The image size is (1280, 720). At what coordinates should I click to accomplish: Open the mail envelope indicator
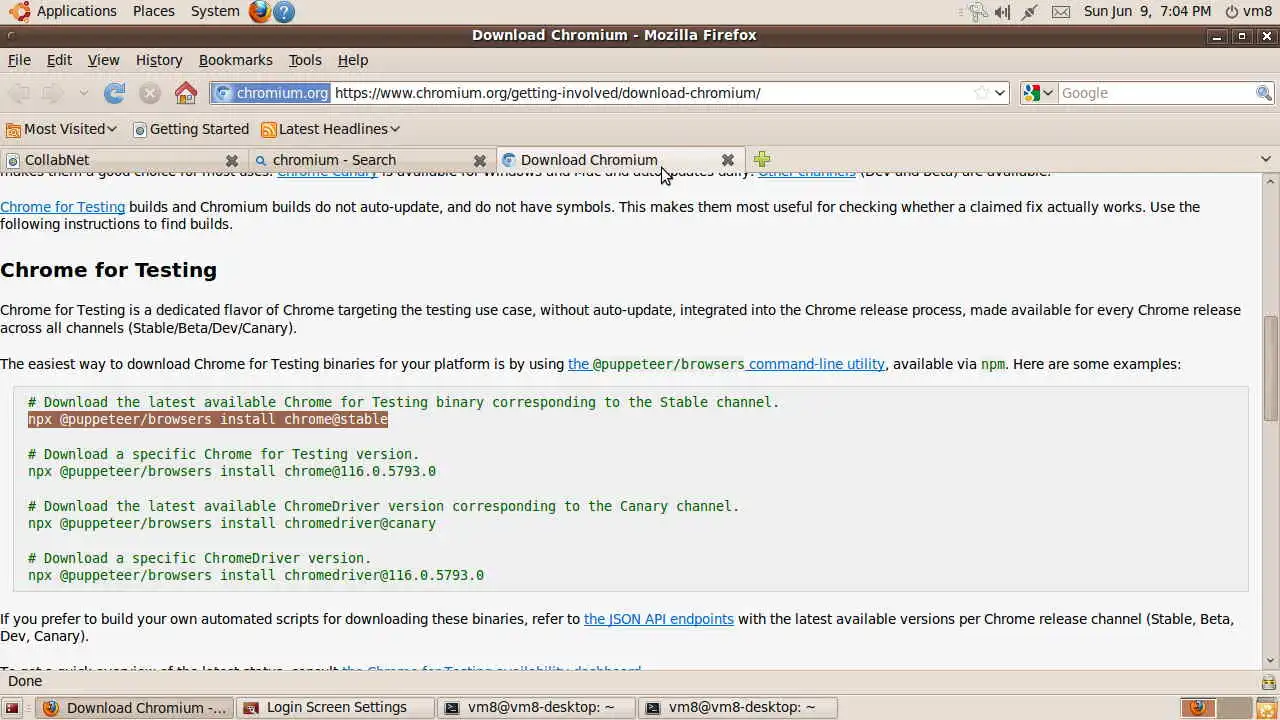click(x=1061, y=11)
